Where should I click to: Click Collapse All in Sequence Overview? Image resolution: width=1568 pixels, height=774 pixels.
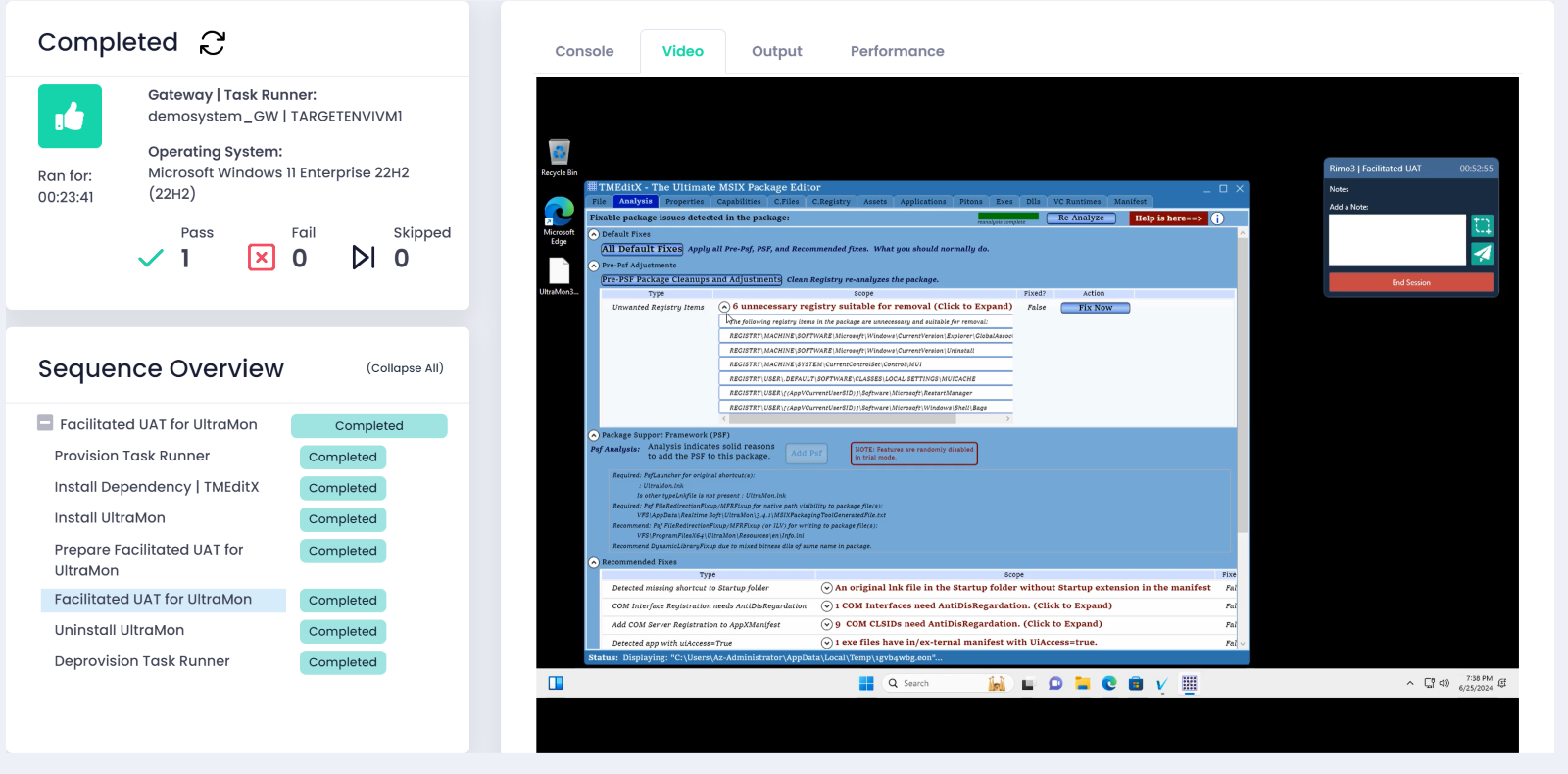pos(405,368)
